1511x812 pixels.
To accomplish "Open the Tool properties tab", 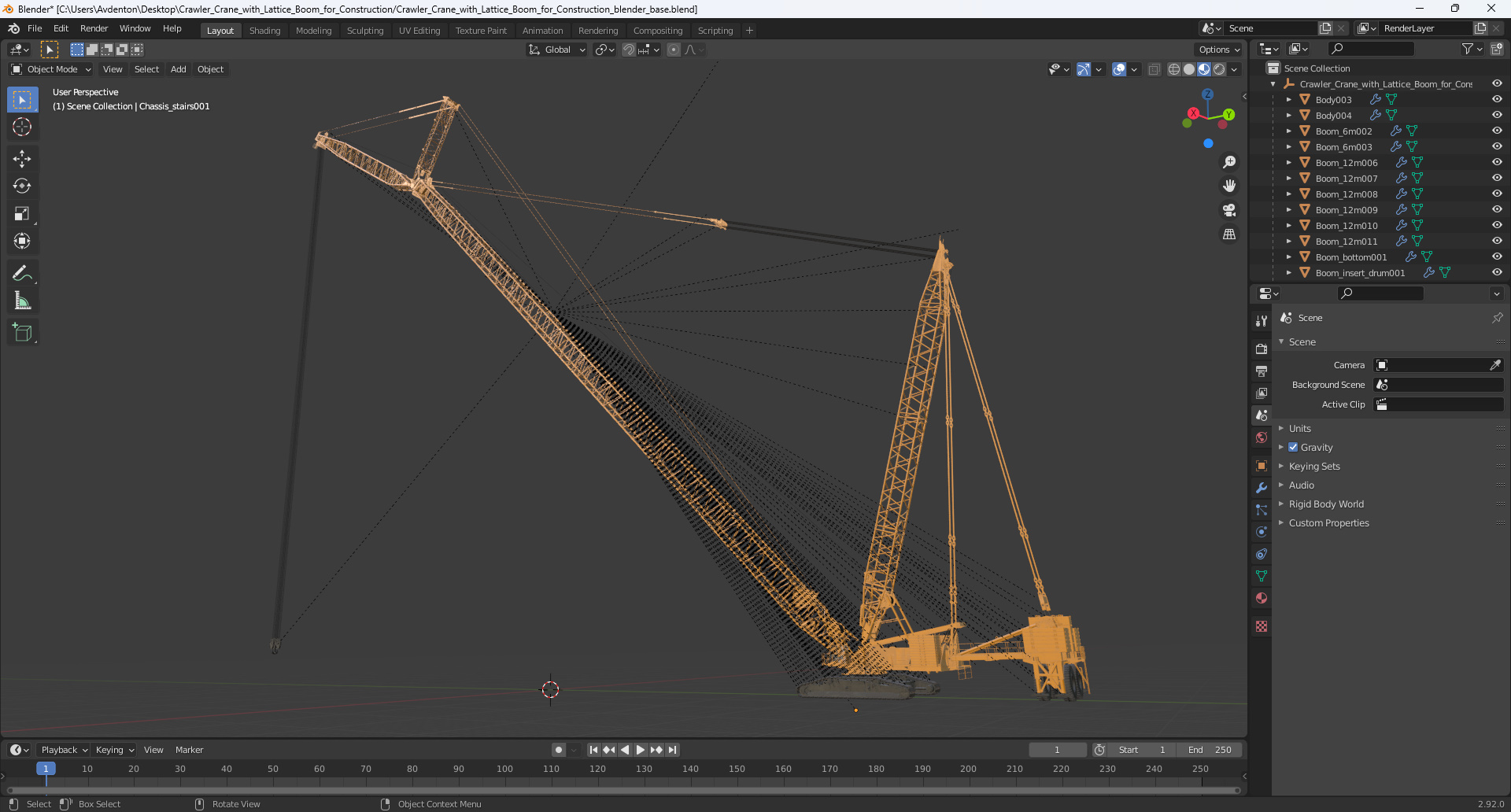I will [1262, 321].
